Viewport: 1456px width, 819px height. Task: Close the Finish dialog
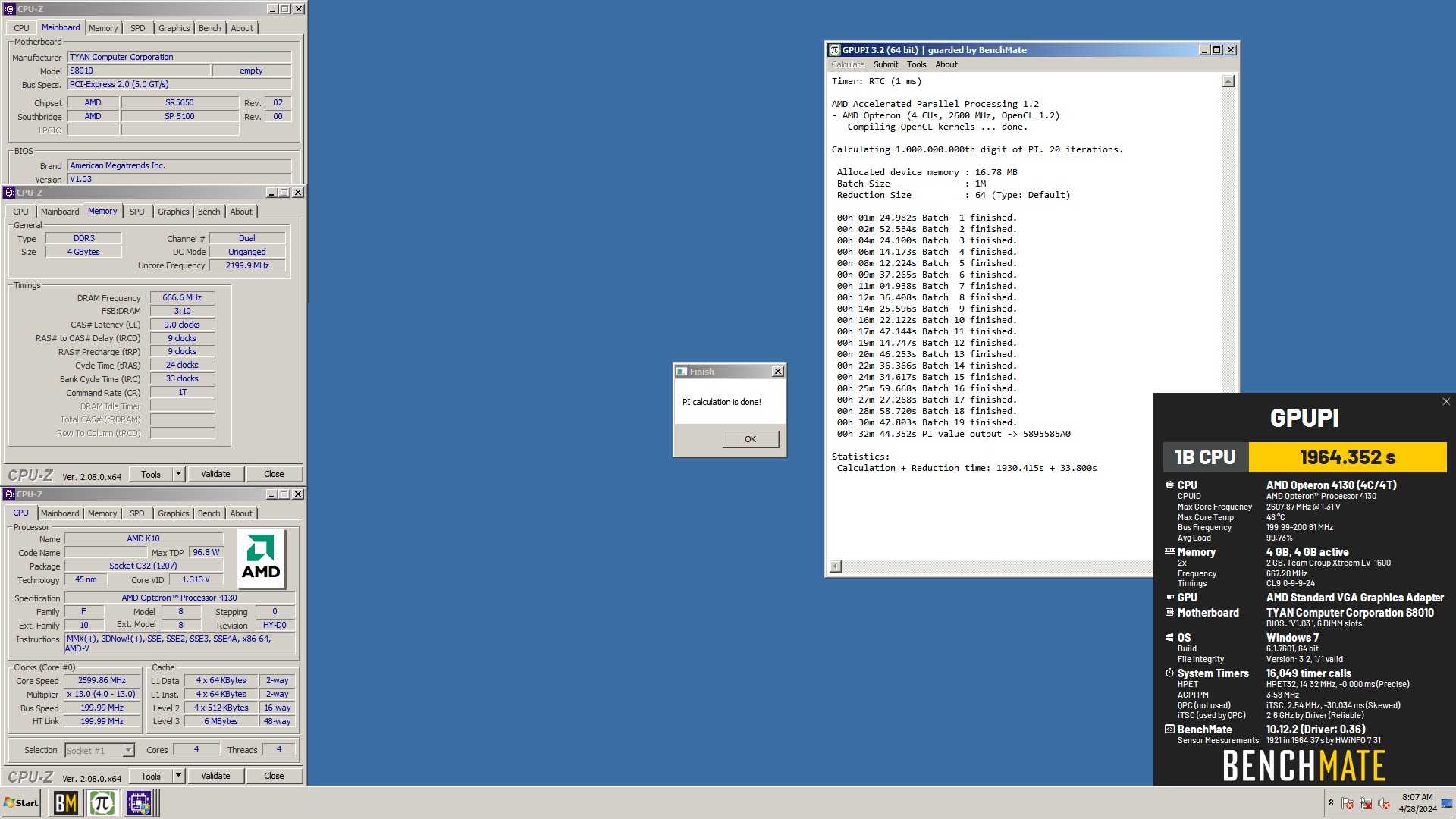778,372
